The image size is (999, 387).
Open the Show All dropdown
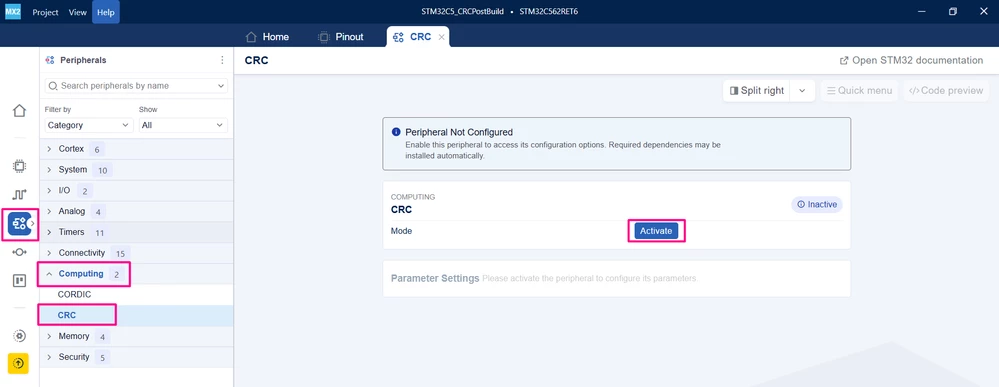[x=183, y=125]
